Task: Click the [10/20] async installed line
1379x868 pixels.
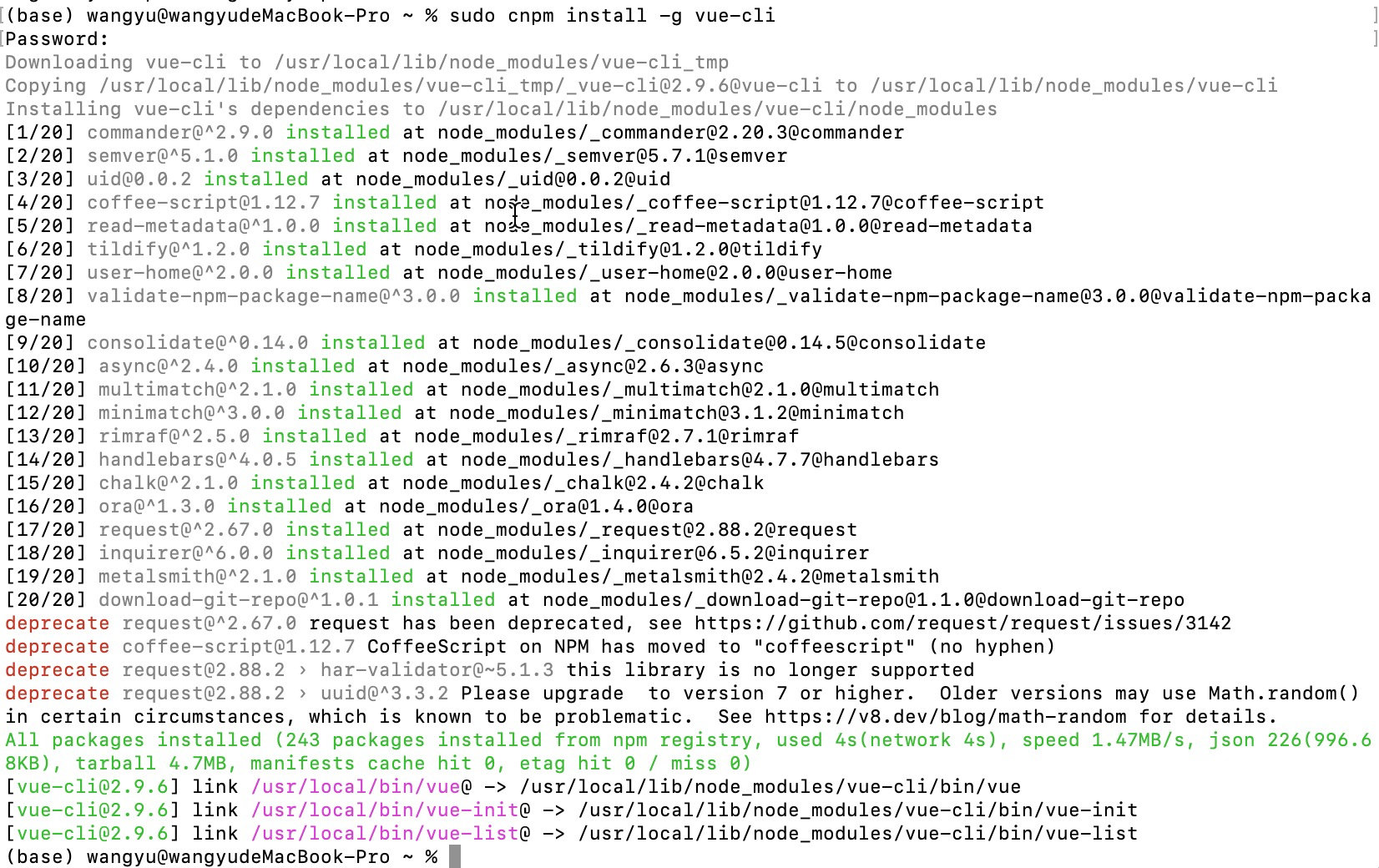Action: coord(384,366)
